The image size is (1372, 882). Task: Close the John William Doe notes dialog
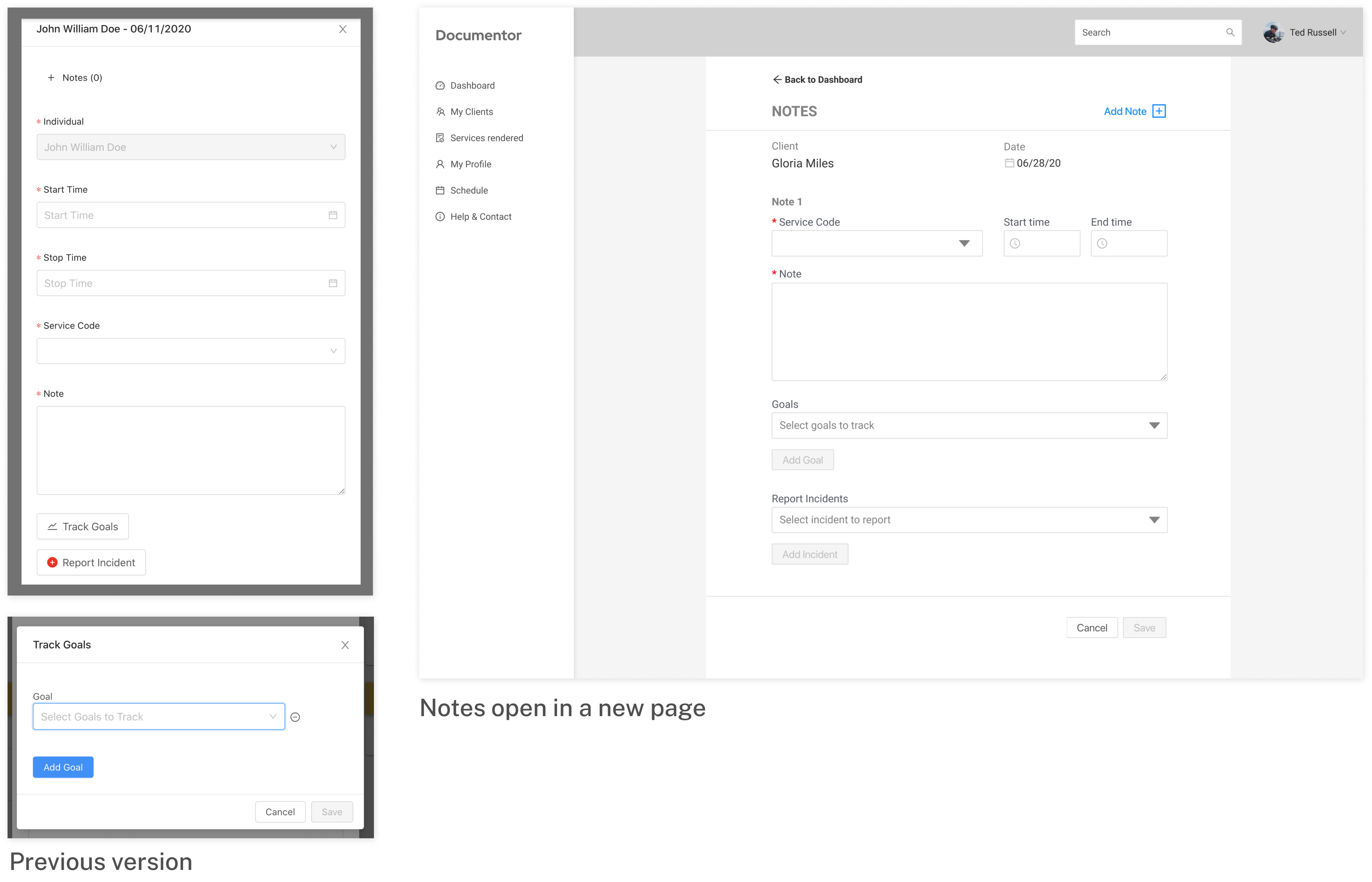pyautogui.click(x=342, y=29)
